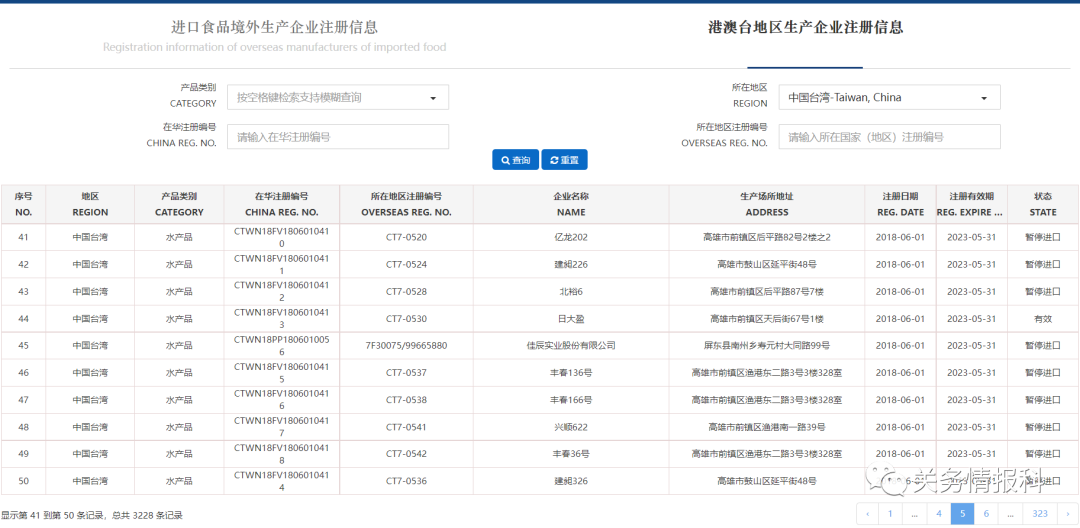
Task: Click the REG. DATE column header
Action: 900,204
